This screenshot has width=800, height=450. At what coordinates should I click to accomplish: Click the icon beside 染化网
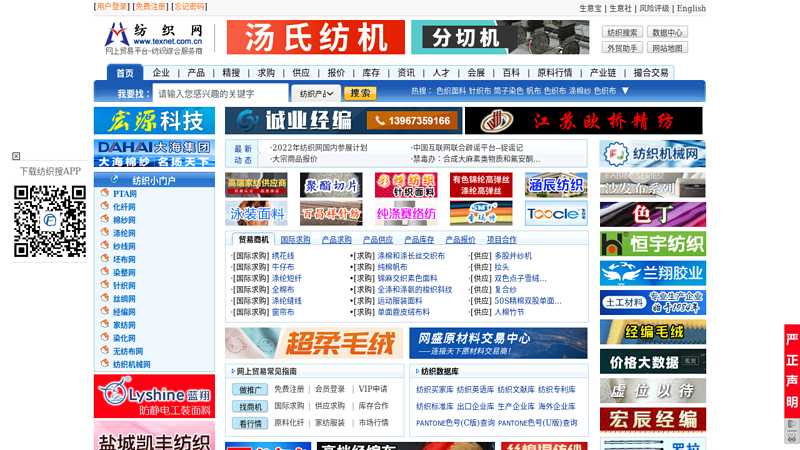tap(105, 337)
